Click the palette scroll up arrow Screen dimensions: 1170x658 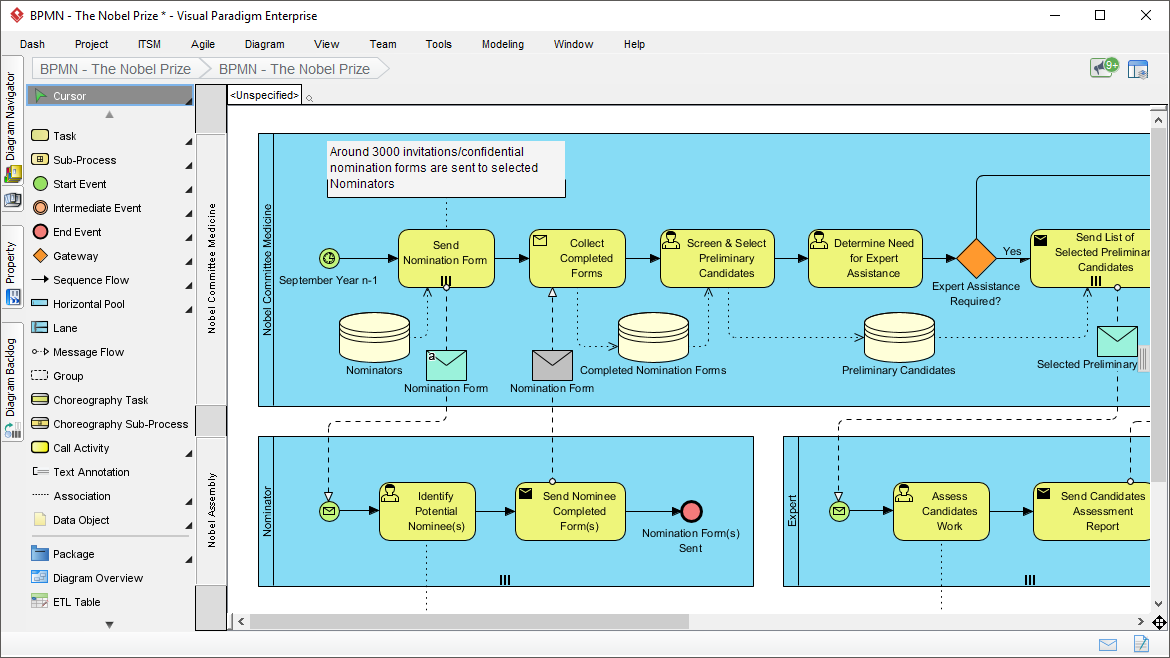point(110,115)
